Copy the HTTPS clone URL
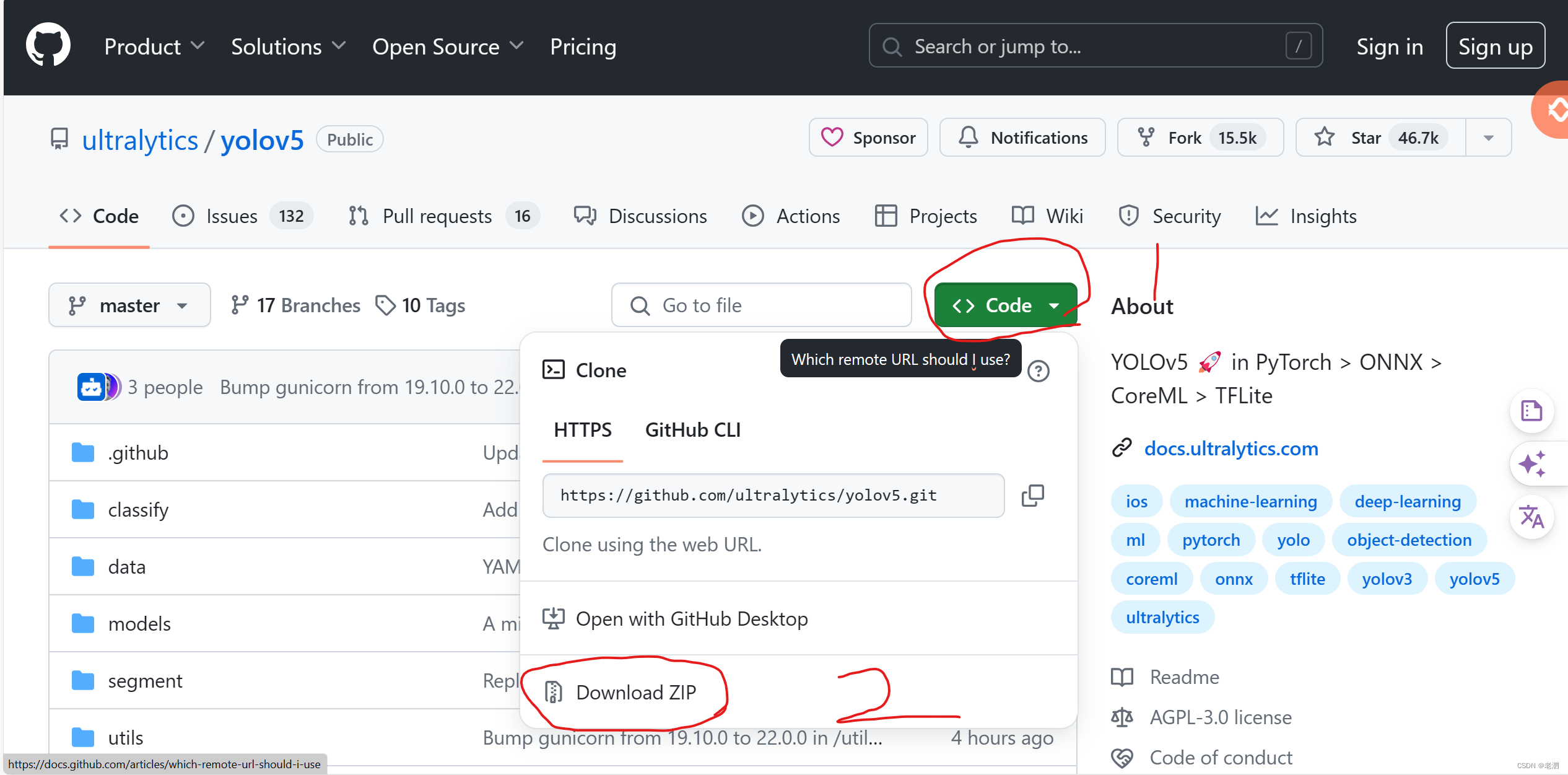1568x775 pixels. (1032, 496)
